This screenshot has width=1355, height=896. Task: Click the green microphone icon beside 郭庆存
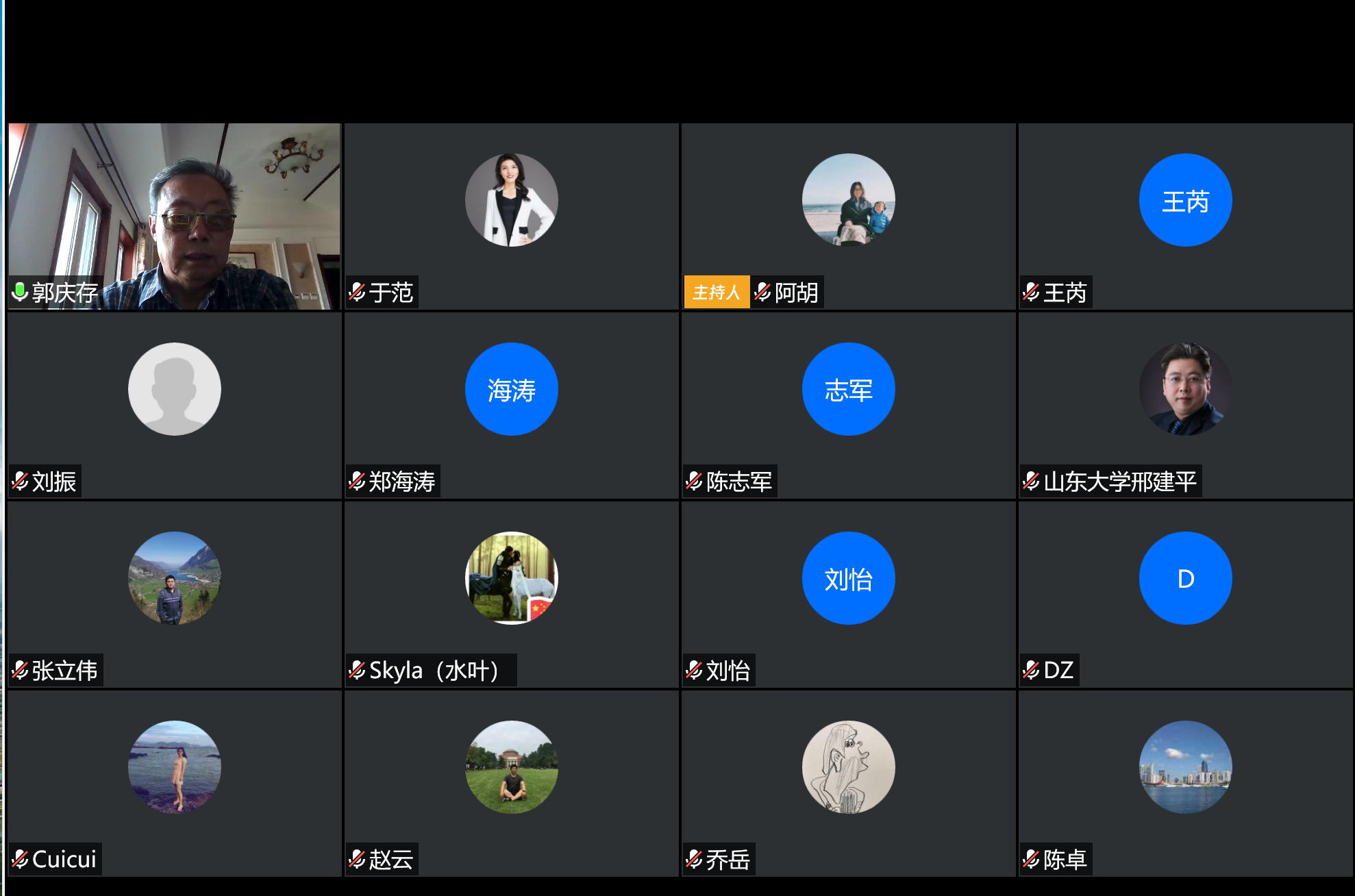[20, 293]
